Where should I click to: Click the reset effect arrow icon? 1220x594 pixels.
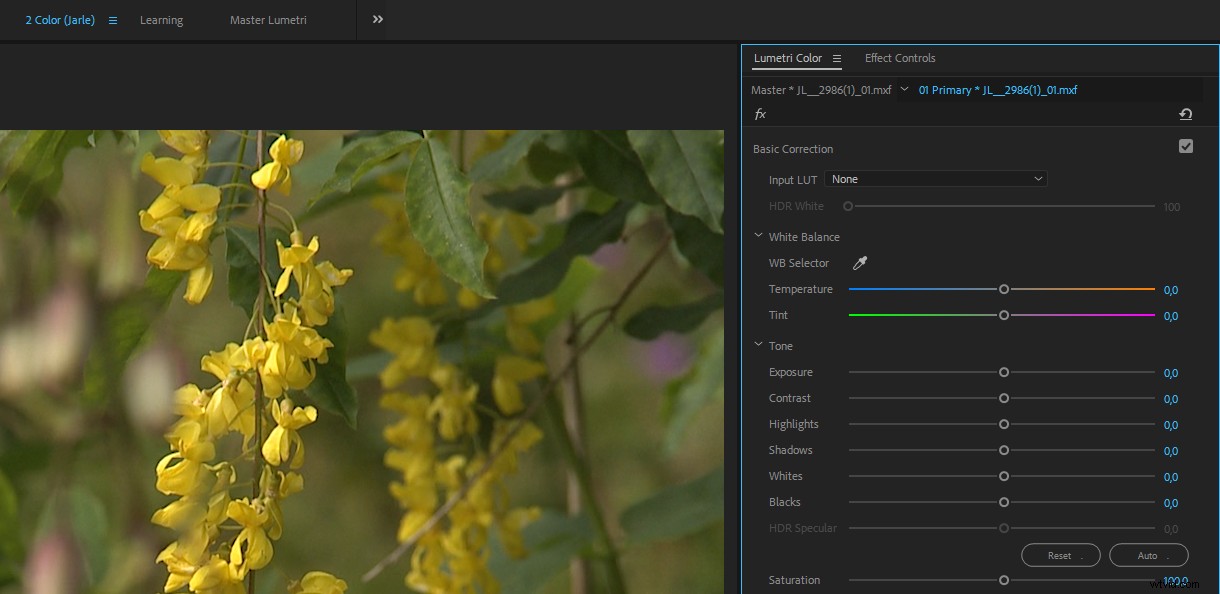click(1186, 114)
